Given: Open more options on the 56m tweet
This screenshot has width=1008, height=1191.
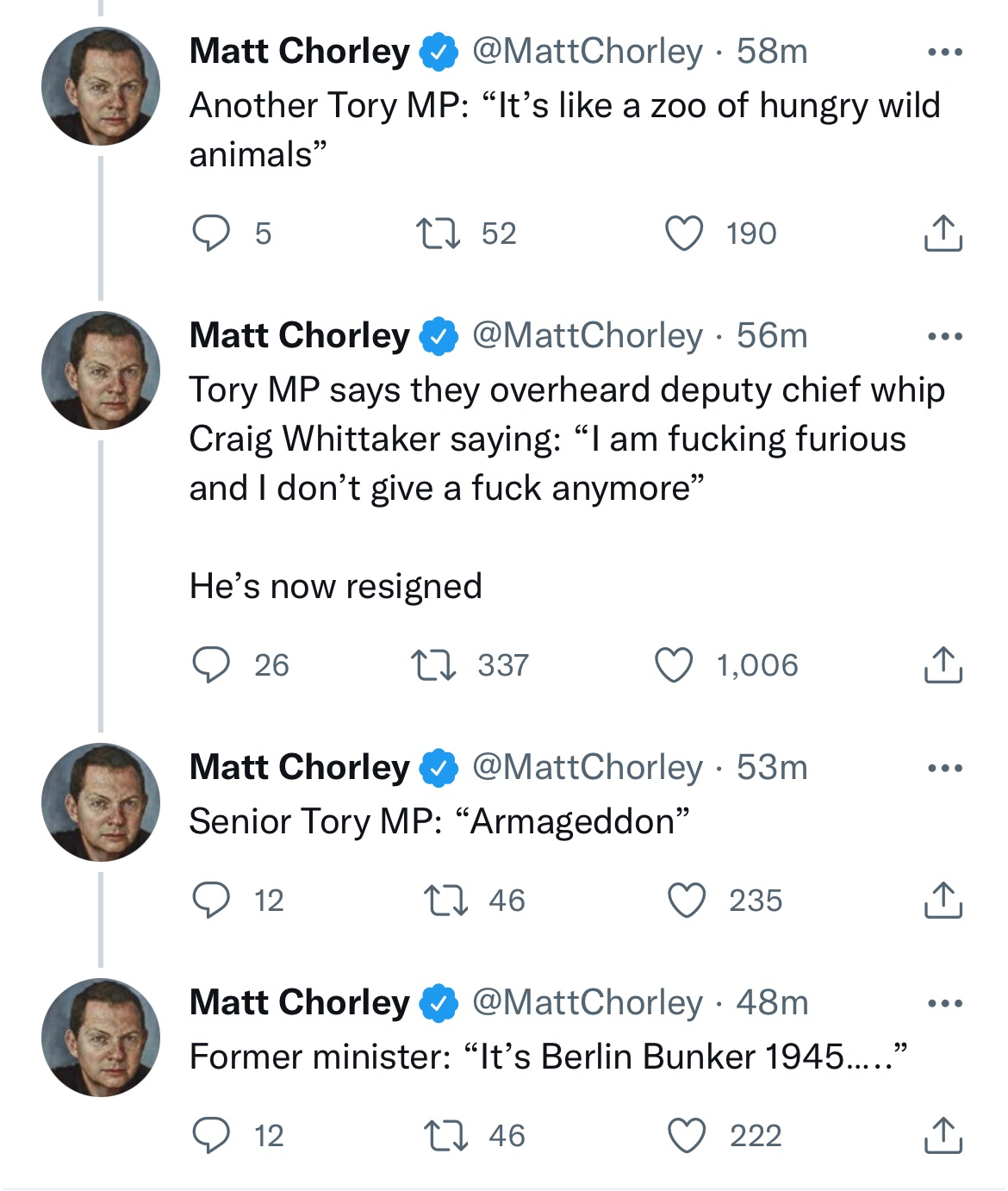Looking at the screenshot, I should point(945,337).
